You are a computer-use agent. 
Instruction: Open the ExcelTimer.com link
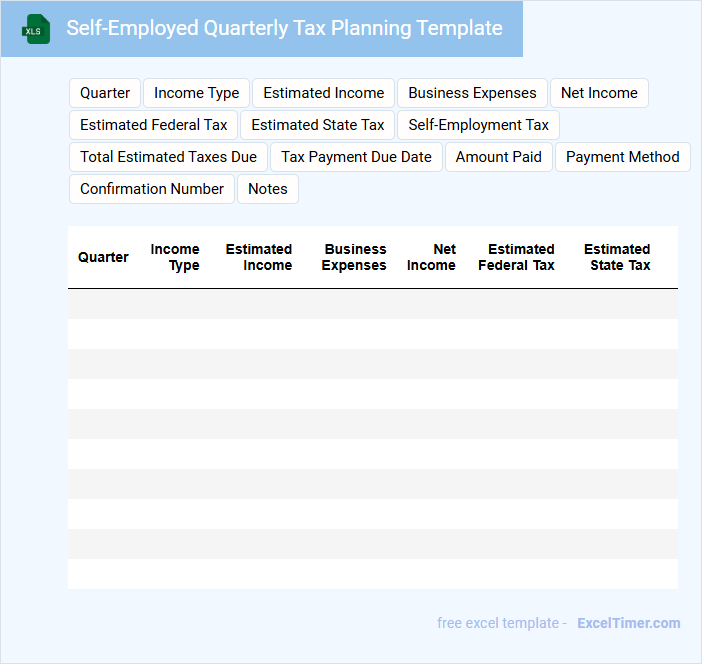pos(629,623)
